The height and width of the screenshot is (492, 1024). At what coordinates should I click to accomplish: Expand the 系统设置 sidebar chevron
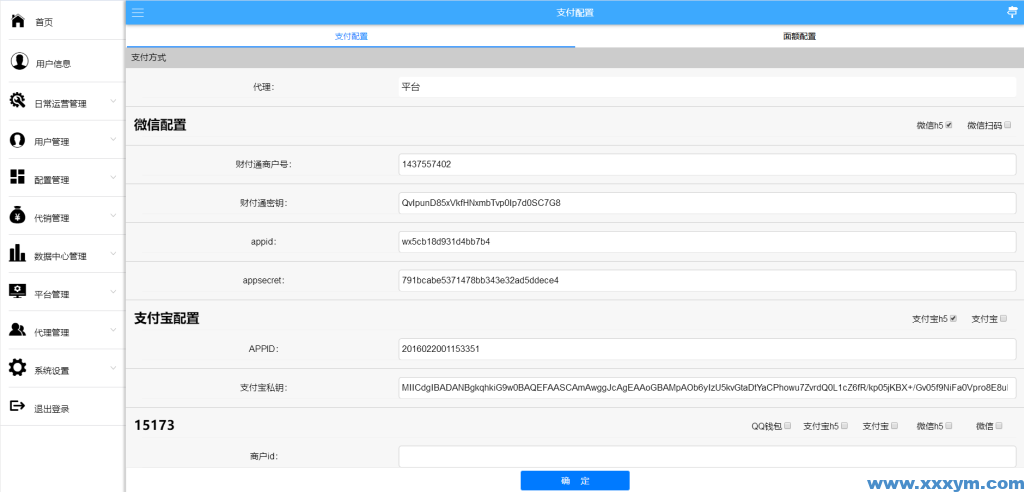(x=113, y=369)
